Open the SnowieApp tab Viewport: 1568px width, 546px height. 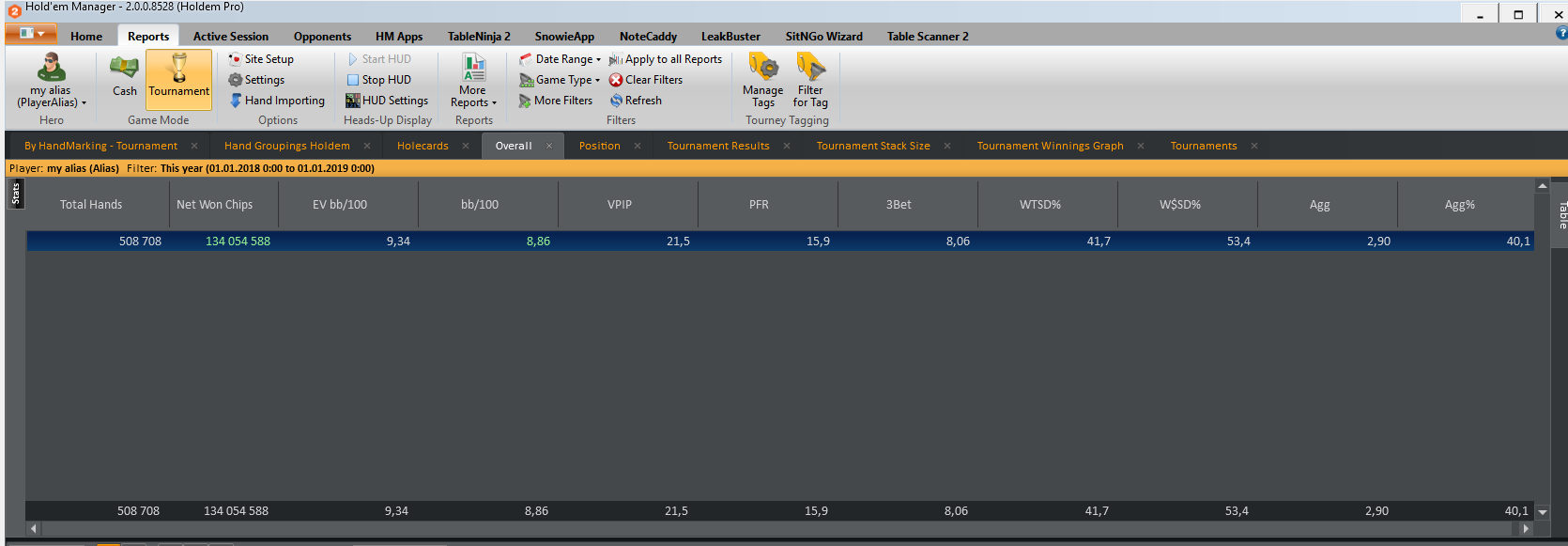tap(564, 37)
